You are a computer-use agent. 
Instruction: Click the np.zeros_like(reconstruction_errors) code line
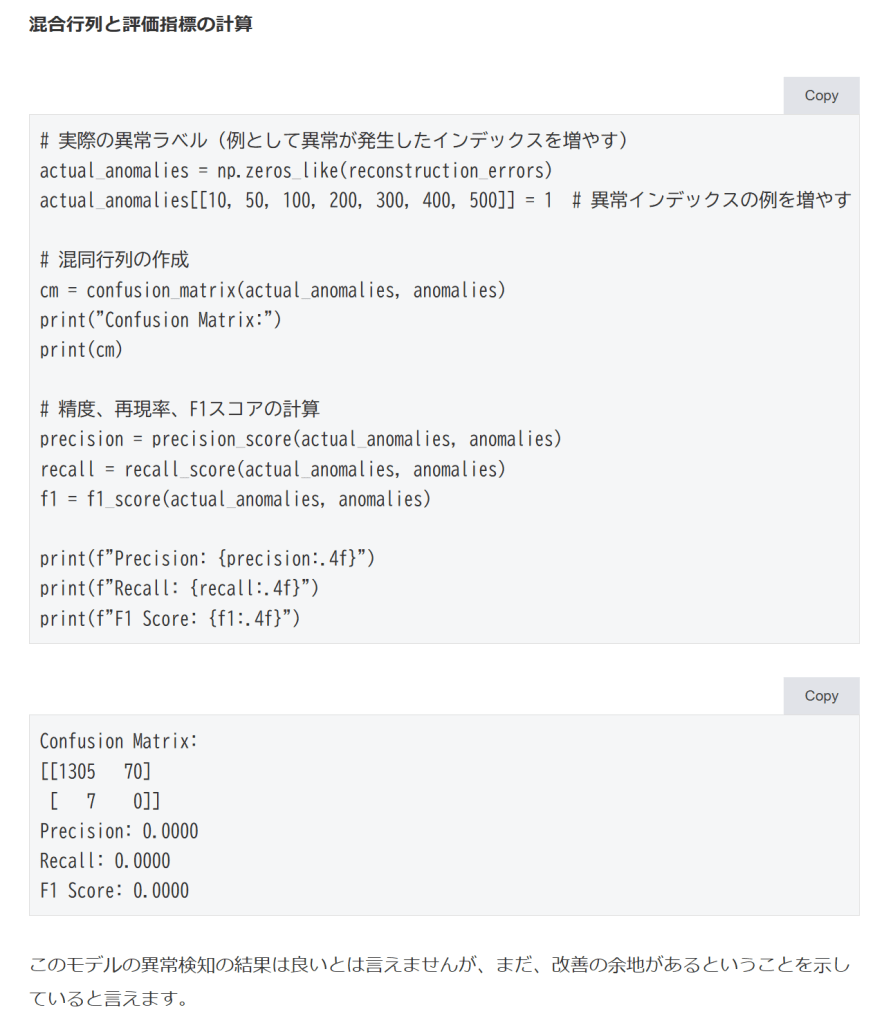click(296, 170)
